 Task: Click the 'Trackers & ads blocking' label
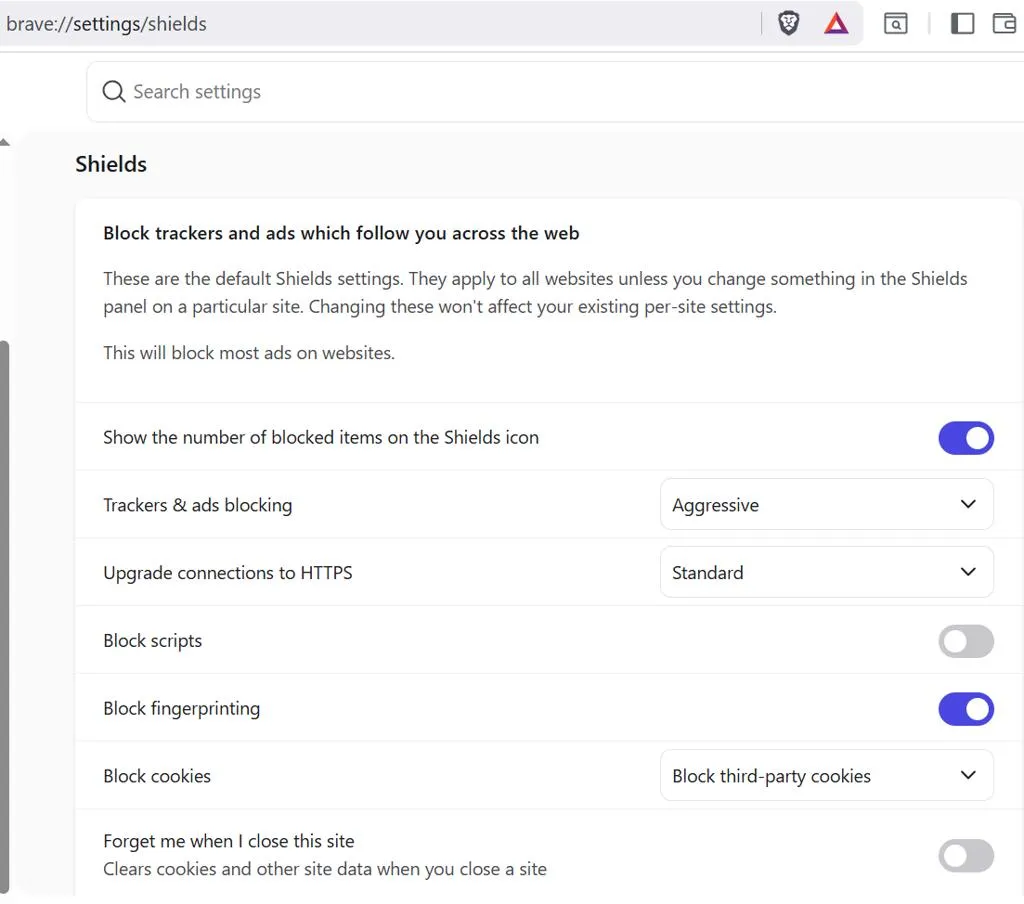(x=198, y=505)
